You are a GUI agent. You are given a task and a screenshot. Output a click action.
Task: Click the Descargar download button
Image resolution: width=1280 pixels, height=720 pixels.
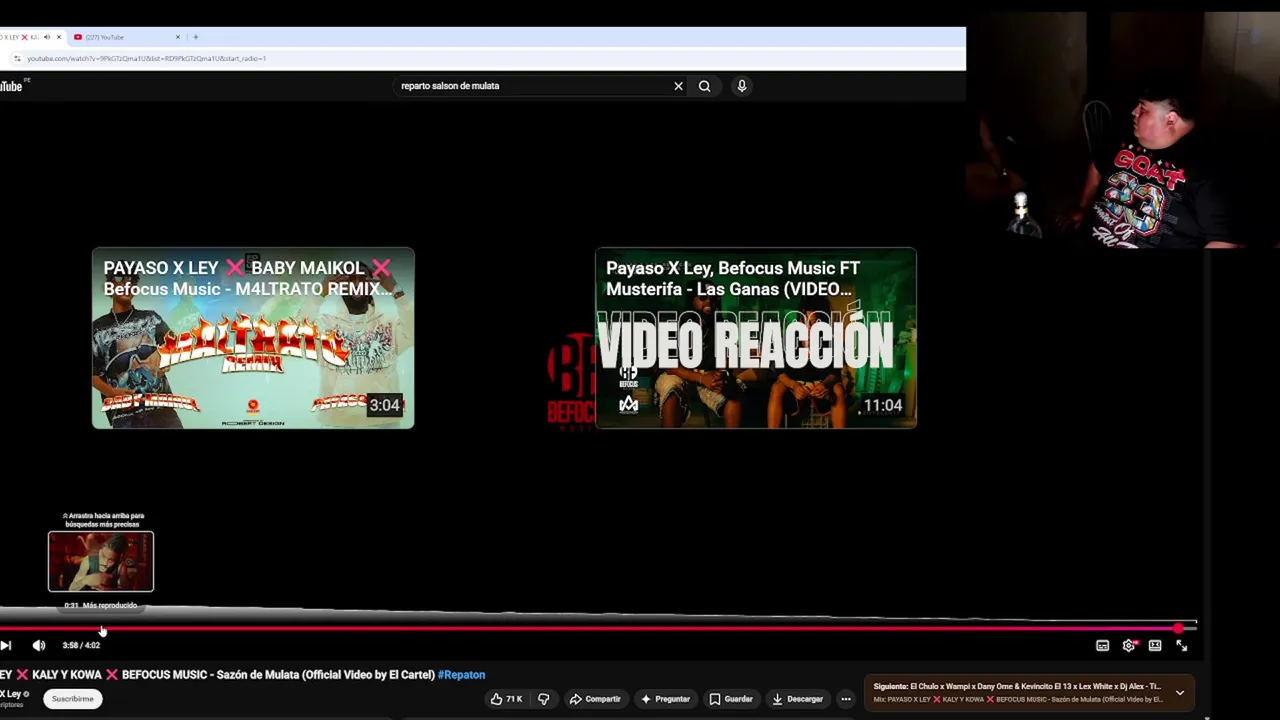pyautogui.click(x=797, y=699)
